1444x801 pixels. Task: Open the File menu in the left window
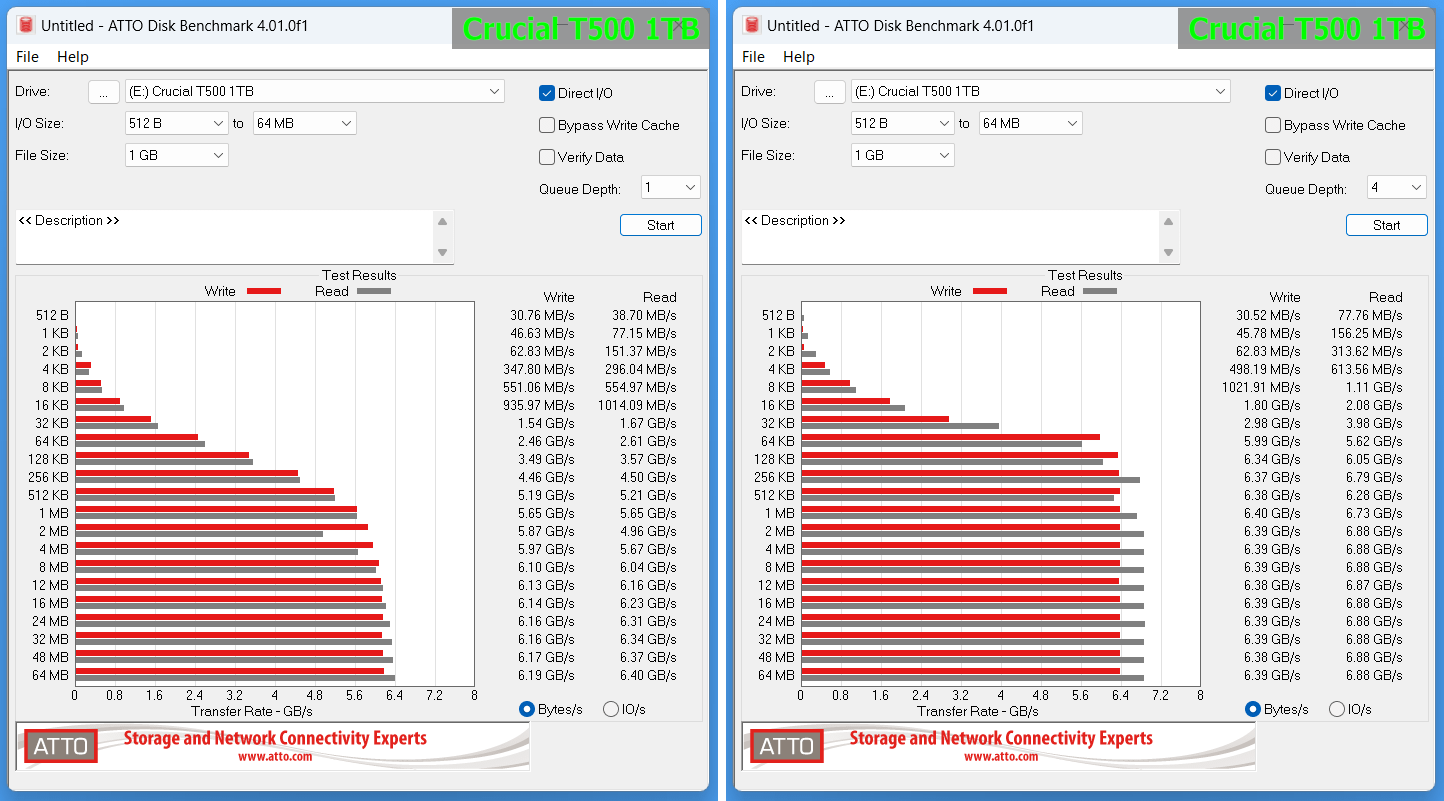point(28,57)
